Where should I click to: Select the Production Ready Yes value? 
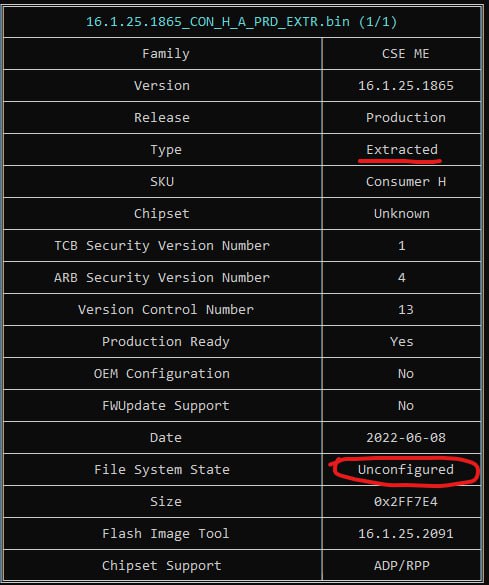(x=402, y=342)
